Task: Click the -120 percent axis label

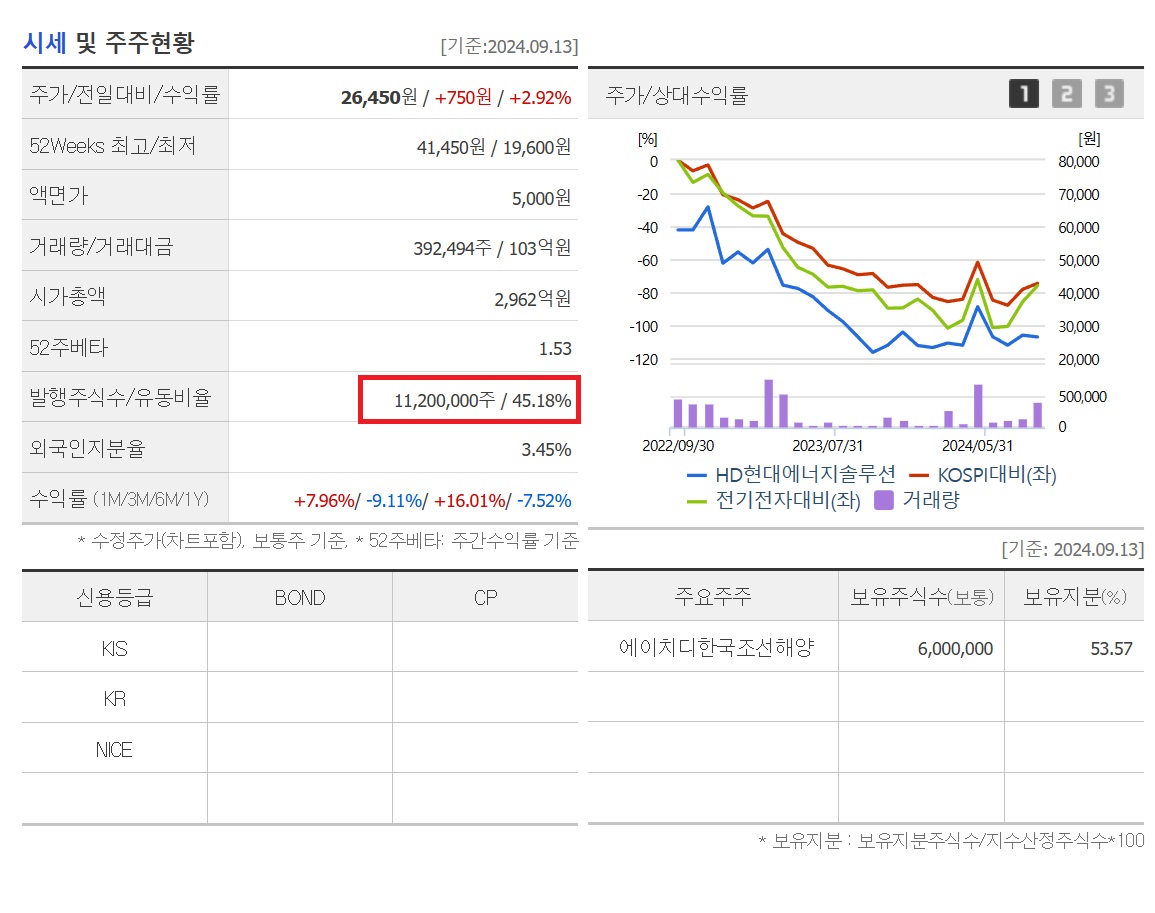Action: click(643, 360)
